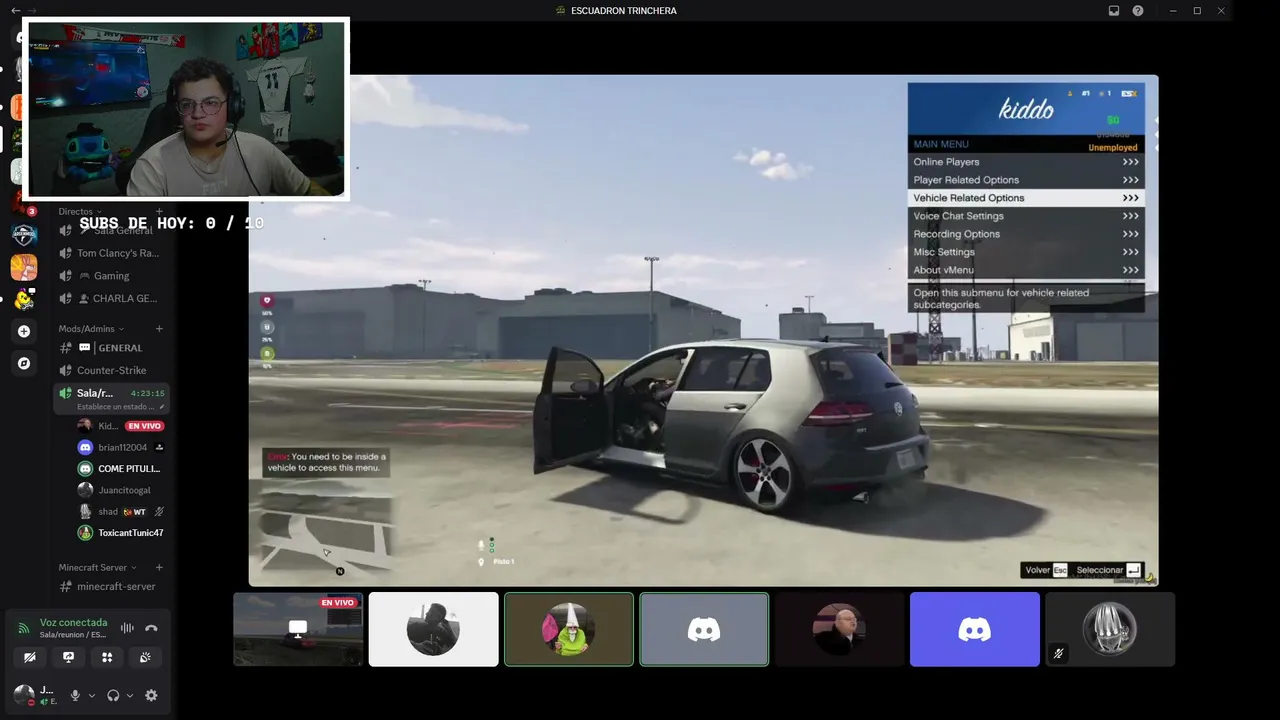1280x720 pixels.
Task: Select the streaming user Kid... with EN VIVO badge
Action: click(120, 426)
